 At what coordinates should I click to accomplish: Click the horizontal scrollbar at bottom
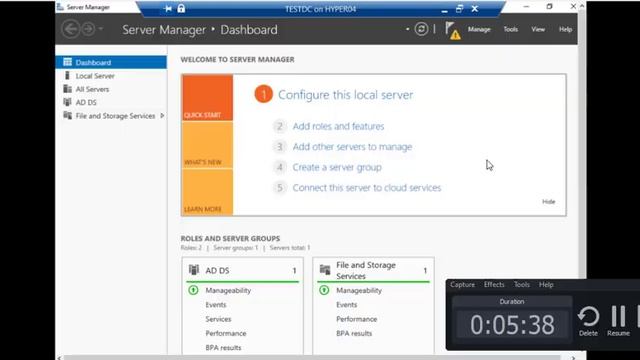point(312,358)
